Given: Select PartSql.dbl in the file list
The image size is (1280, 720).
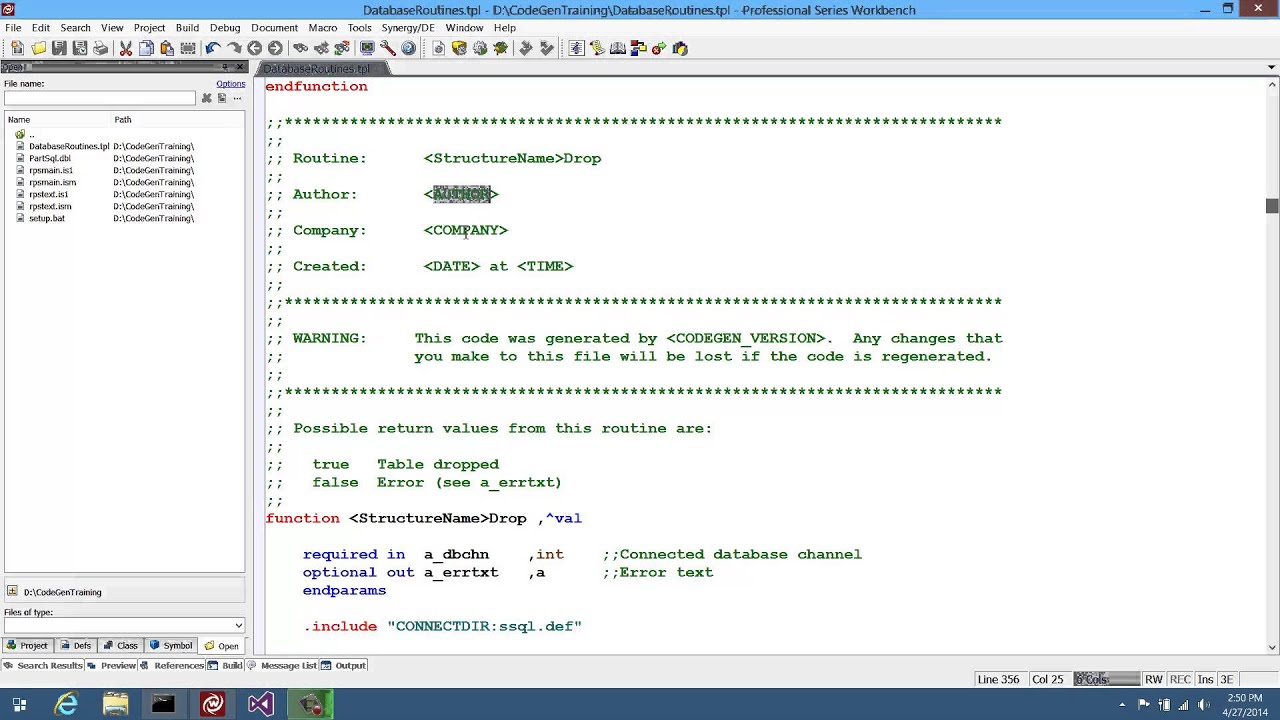Looking at the screenshot, I should pyautogui.click(x=49, y=158).
